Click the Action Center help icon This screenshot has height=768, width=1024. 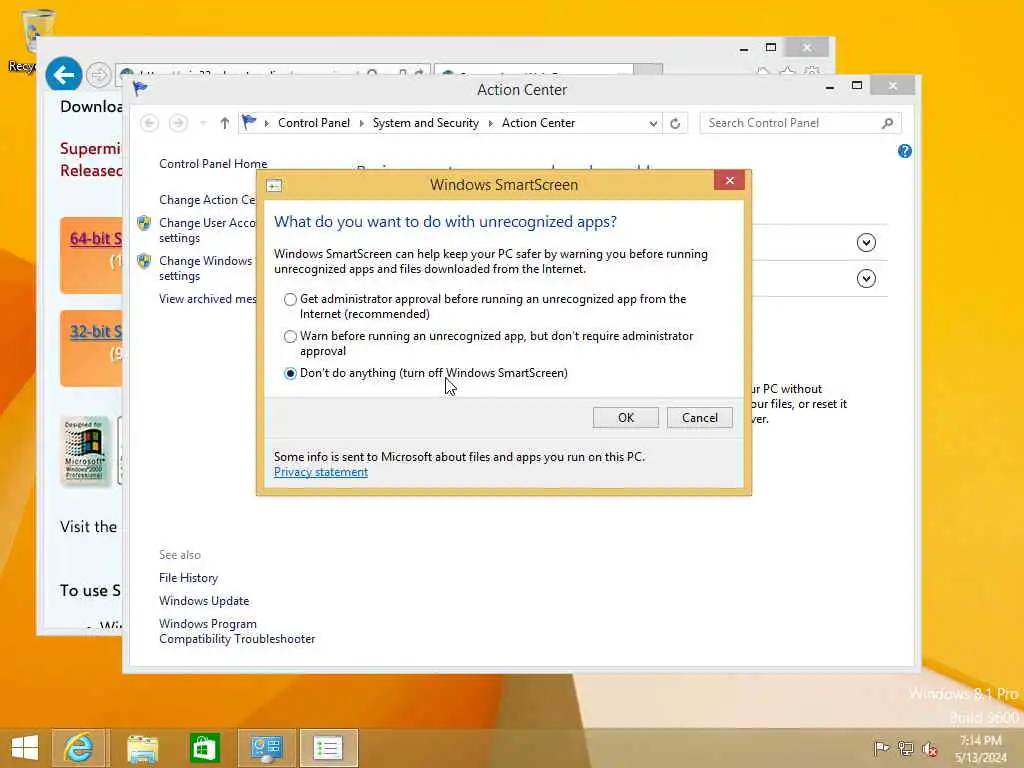click(904, 151)
